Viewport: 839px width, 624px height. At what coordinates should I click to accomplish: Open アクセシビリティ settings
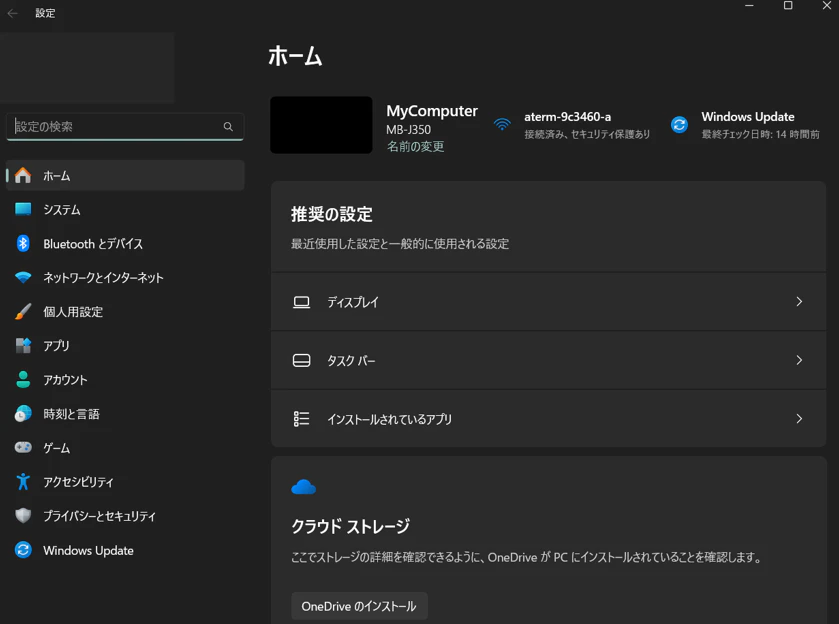[125, 482]
